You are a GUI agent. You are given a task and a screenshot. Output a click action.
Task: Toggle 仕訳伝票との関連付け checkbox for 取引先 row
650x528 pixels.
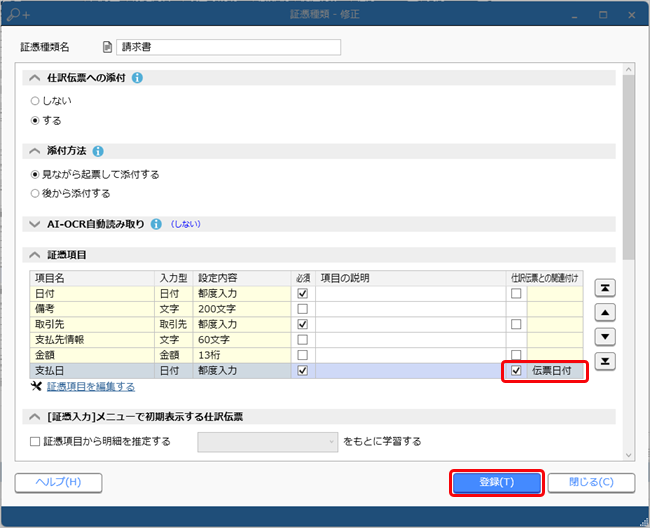coord(516,324)
